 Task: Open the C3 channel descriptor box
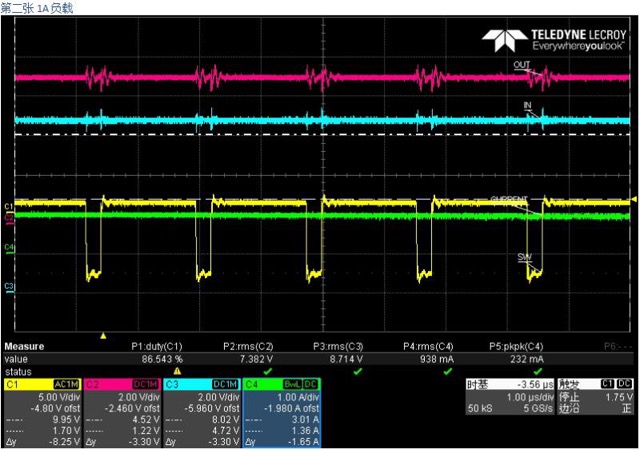pyautogui.click(x=202, y=413)
